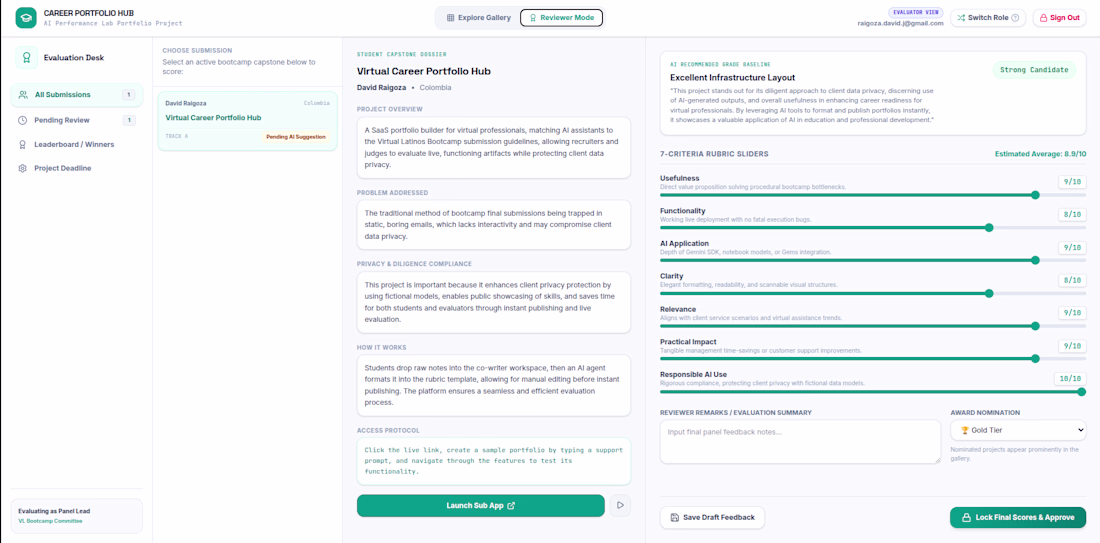This screenshot has height=543, width=1100.
Task: Click the people icon for All Submissions
Action: click(24, 95)
